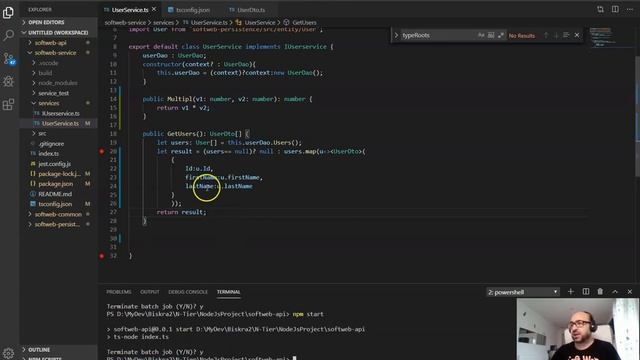Toggle Use Regular Expression in find widget

pyautogui.click(x=500, y=36)
